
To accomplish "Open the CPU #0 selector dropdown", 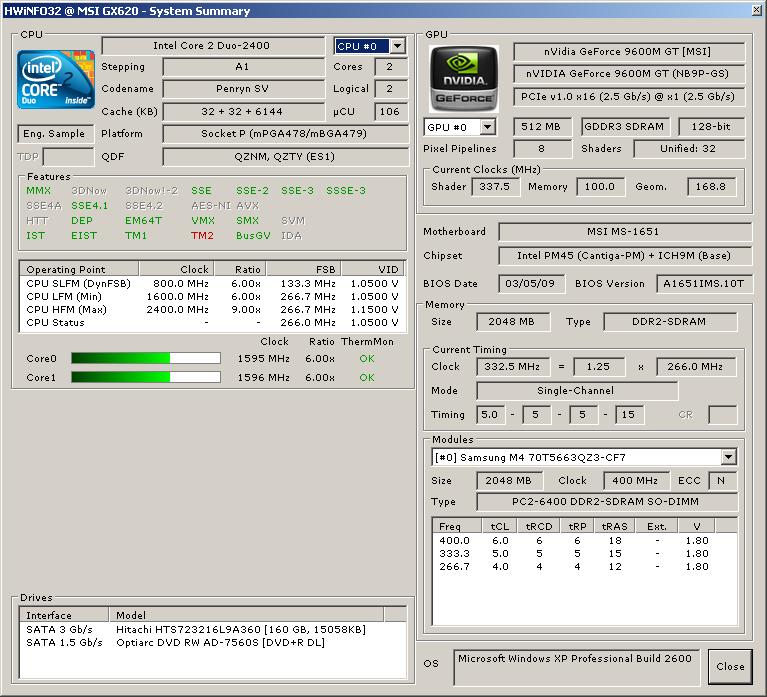I will [x=398, y=46].
